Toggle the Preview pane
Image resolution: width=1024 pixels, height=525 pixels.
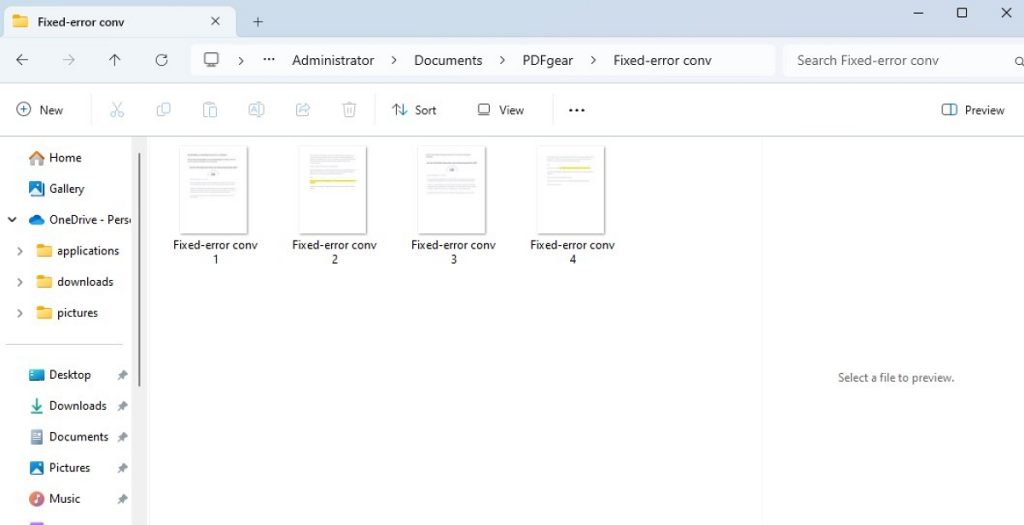973,110
